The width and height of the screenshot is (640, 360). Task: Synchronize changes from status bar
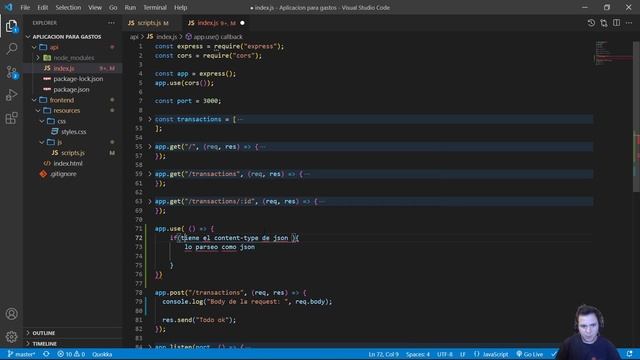(x=46, y=354)
